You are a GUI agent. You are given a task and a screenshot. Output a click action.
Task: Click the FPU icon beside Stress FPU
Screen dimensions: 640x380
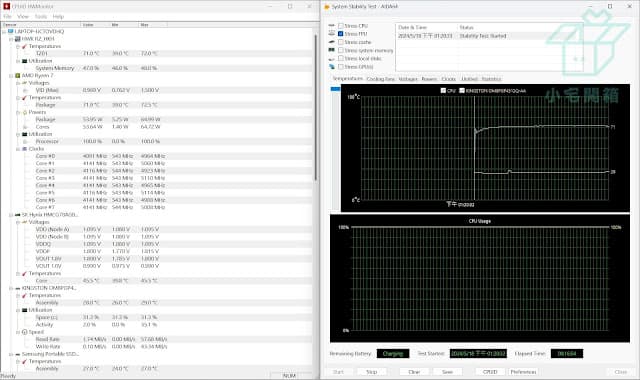coord(331,34)
